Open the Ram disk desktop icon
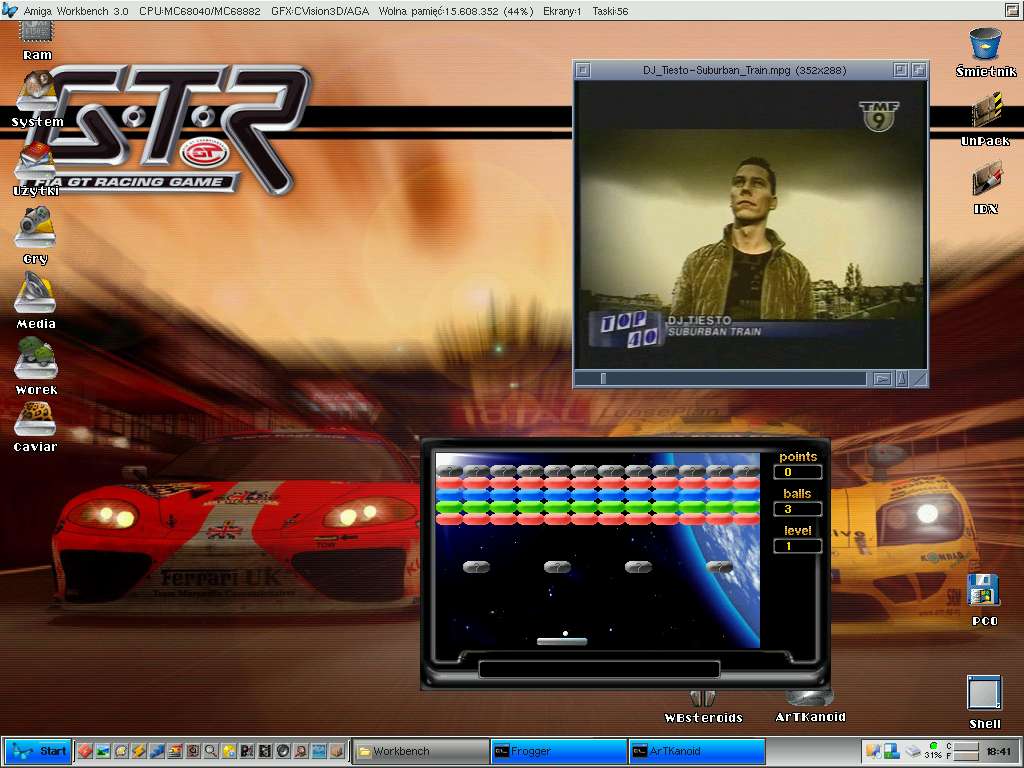 point(37,40)
